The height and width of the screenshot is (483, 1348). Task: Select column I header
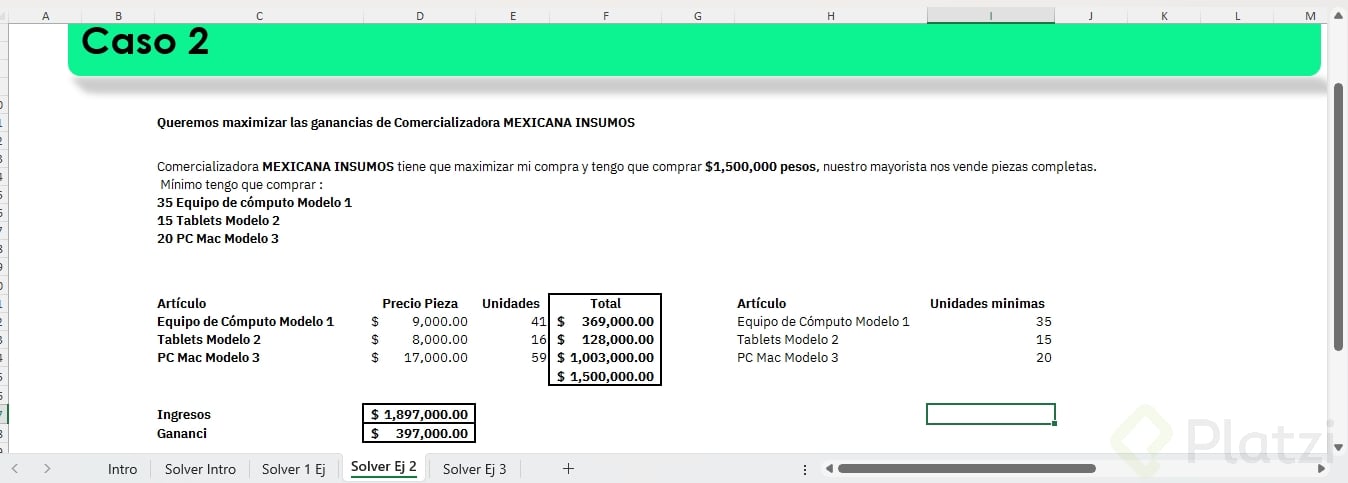click(x=990, y=15)
